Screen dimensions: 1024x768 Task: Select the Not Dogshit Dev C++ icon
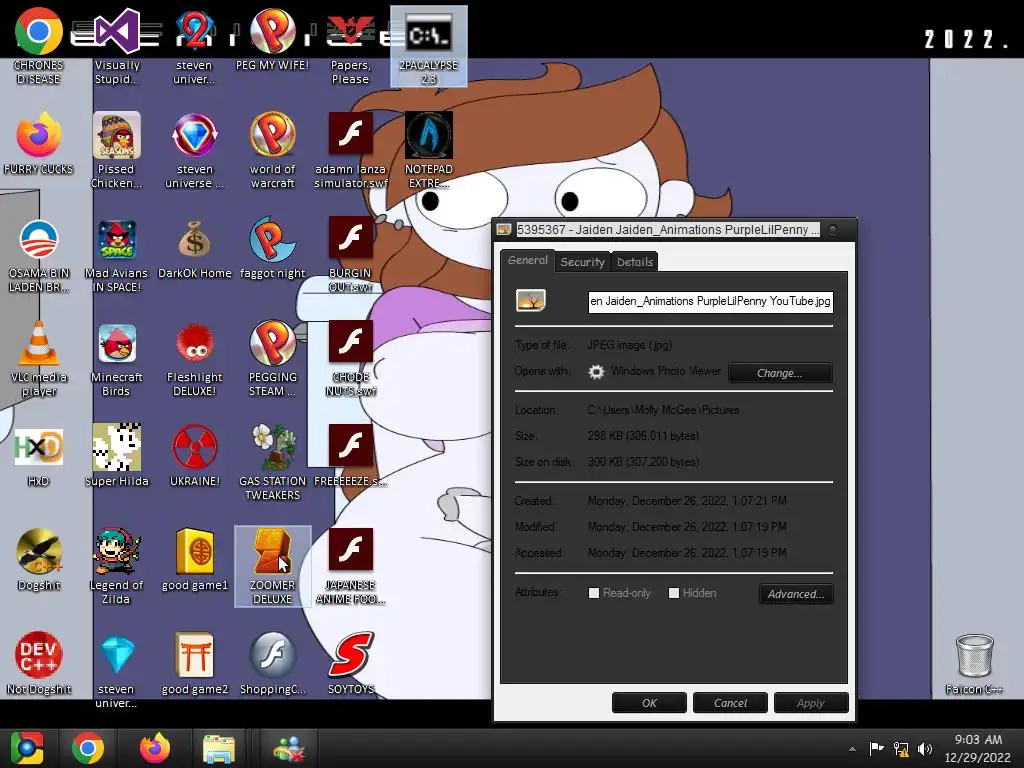tap(39, 664)
